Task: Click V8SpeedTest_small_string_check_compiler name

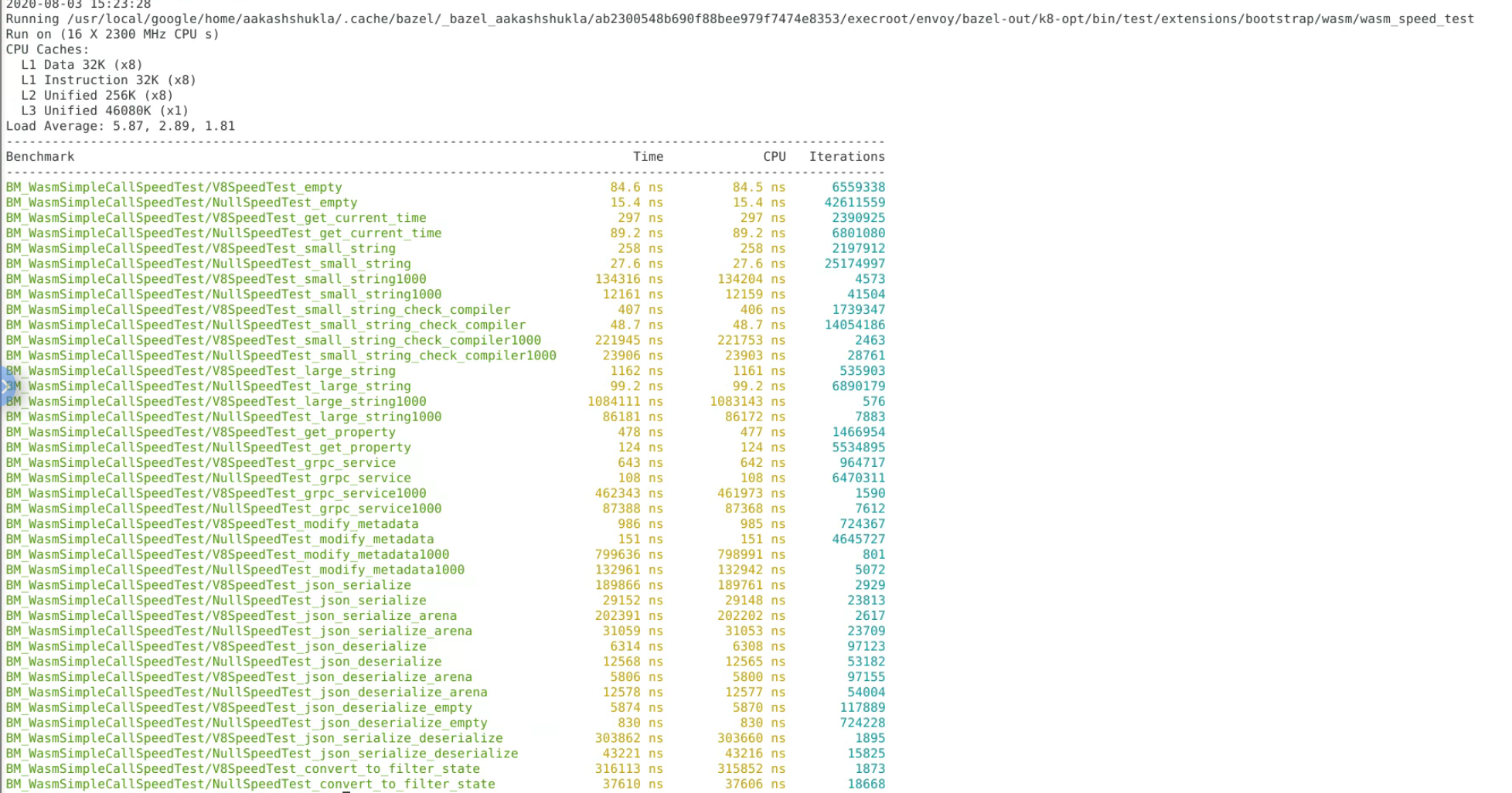Action: [258, 310]
